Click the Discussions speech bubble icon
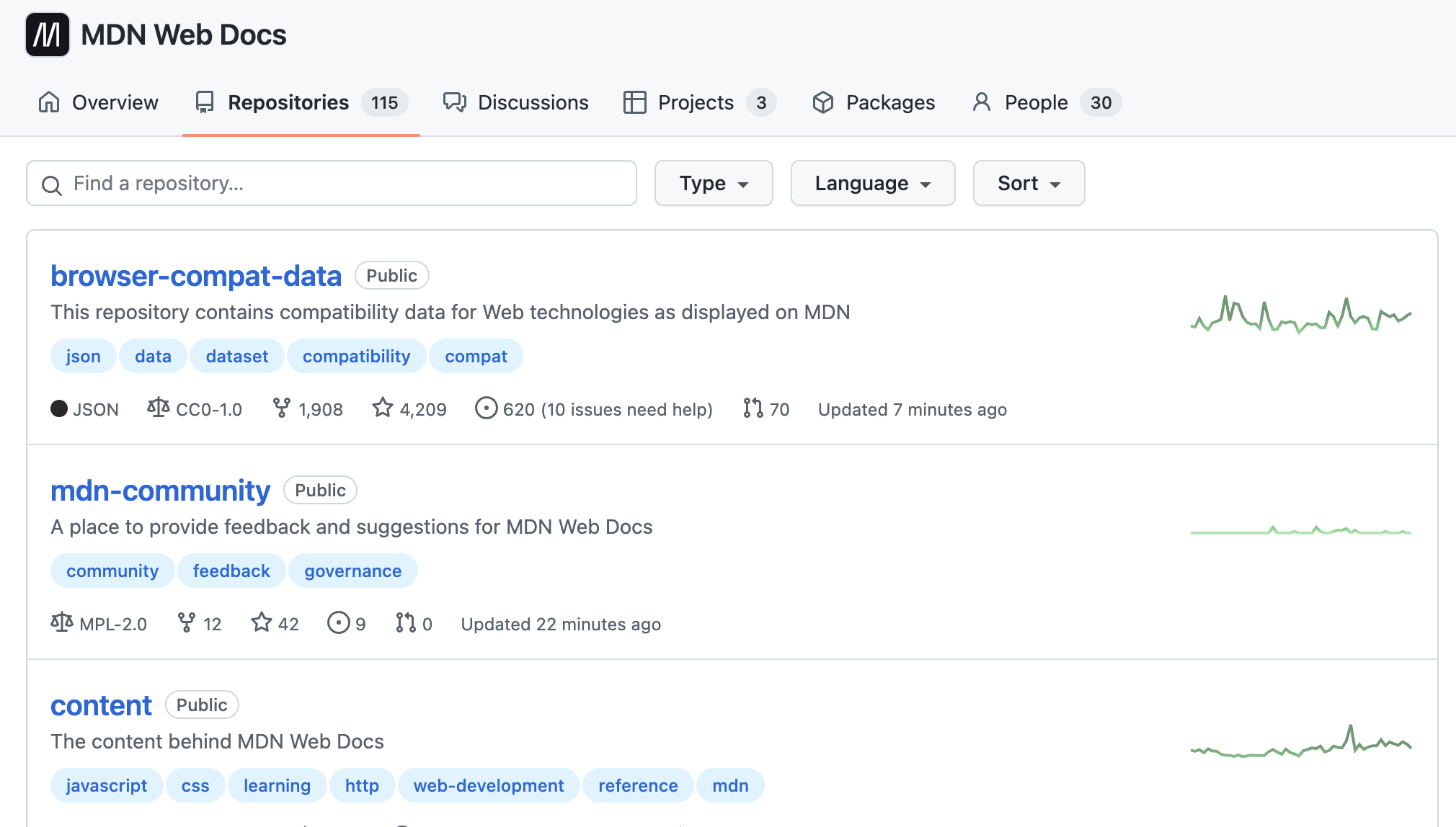The height and width of the screenshot is (827, 1456). (x=455, y=102)
